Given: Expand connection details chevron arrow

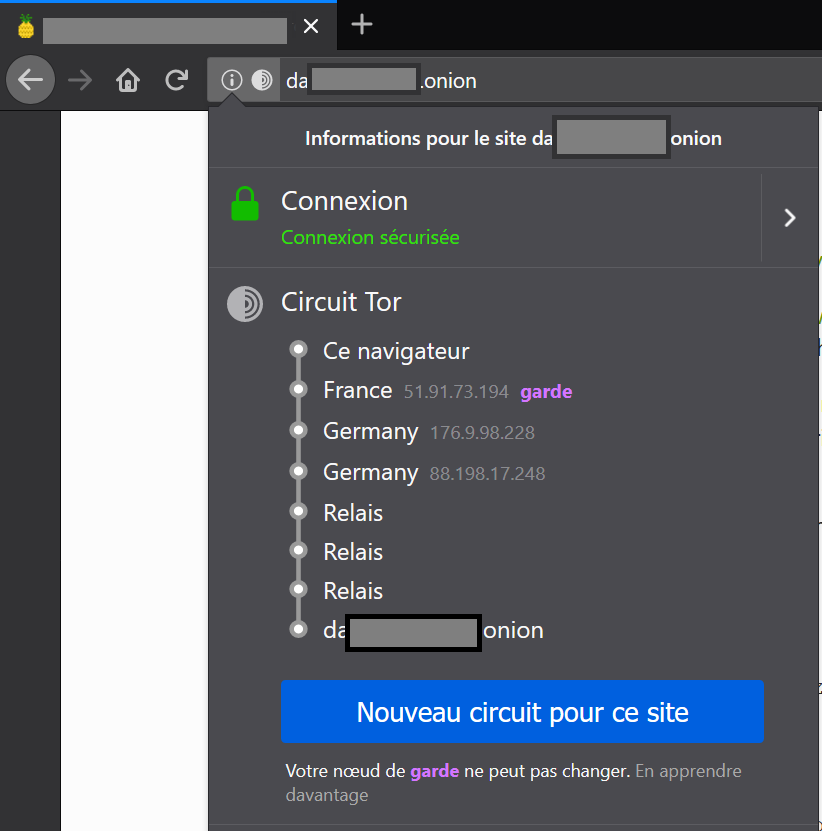Looking at the screenshot, I should pos(790,218).
